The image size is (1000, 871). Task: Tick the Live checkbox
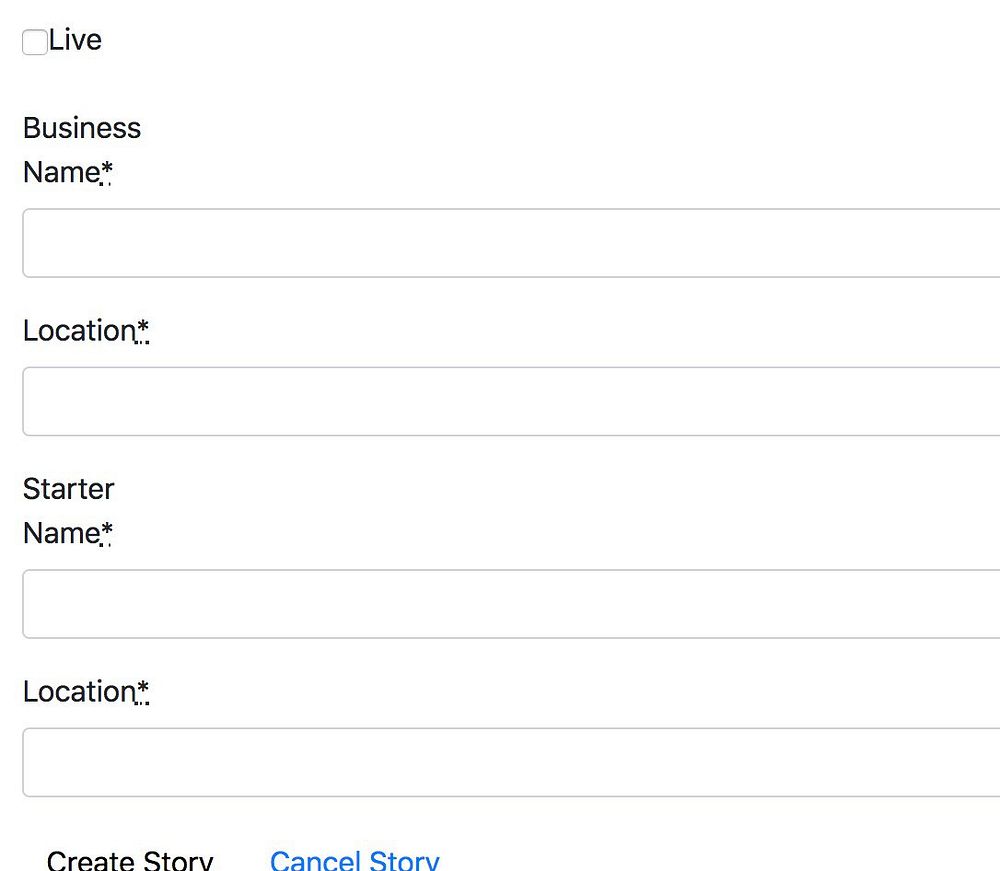coord(35,42)
